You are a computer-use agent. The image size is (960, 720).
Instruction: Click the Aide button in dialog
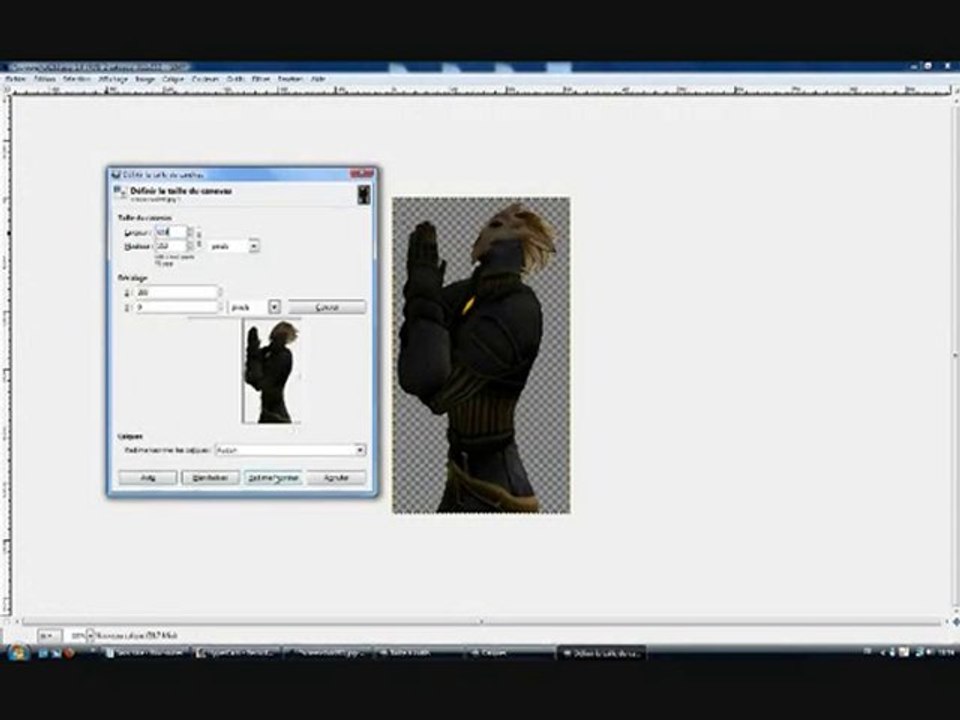coord(148,478)
